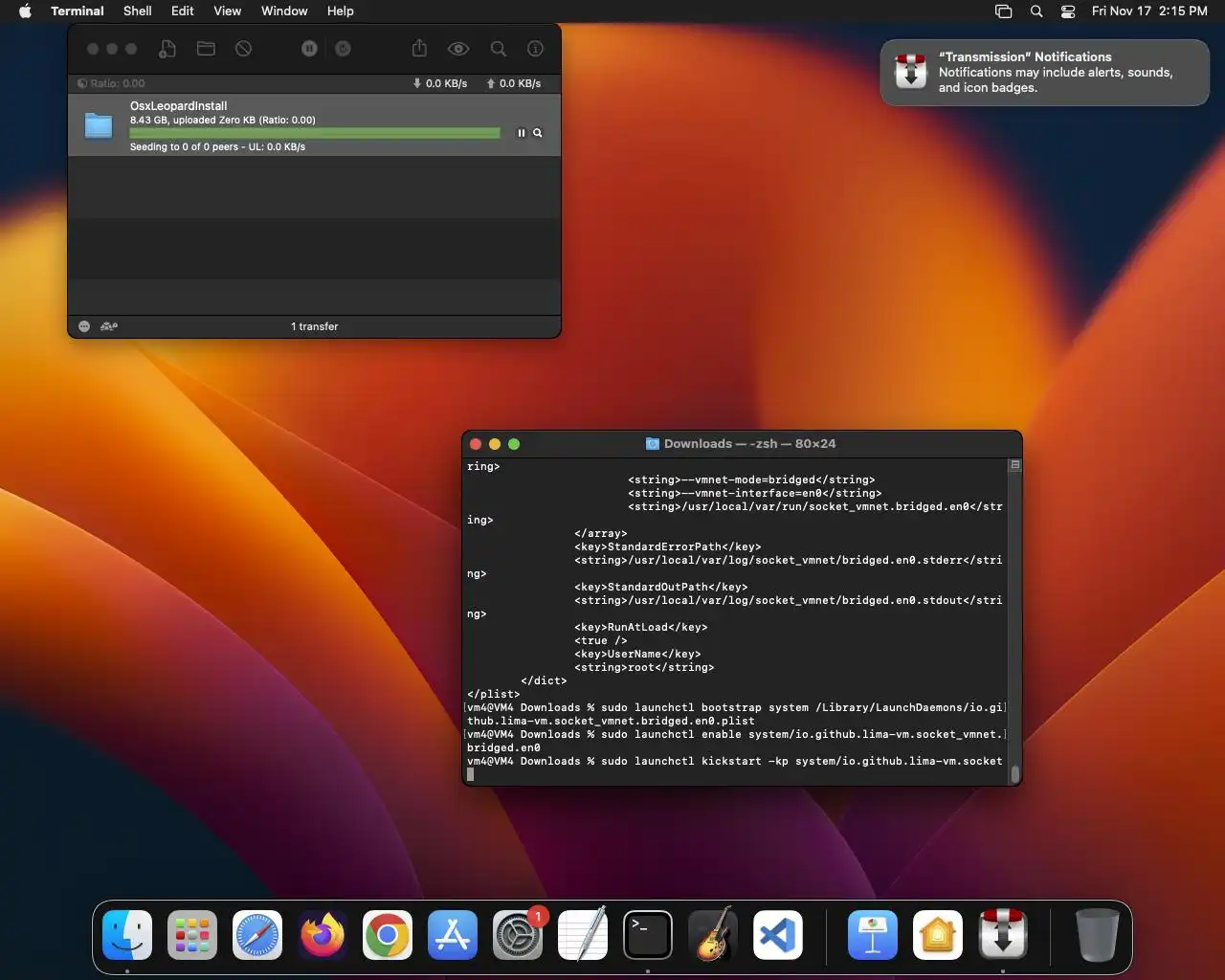Click the Terminal title "Downloads — -zsh — 80×24"
1225x980 pixels.
[x=749, y=444]
